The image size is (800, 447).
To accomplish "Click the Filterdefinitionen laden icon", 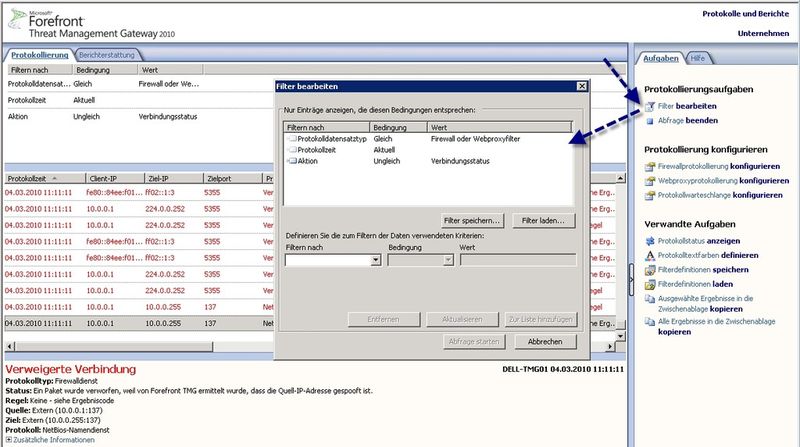I will coord(650,283).
